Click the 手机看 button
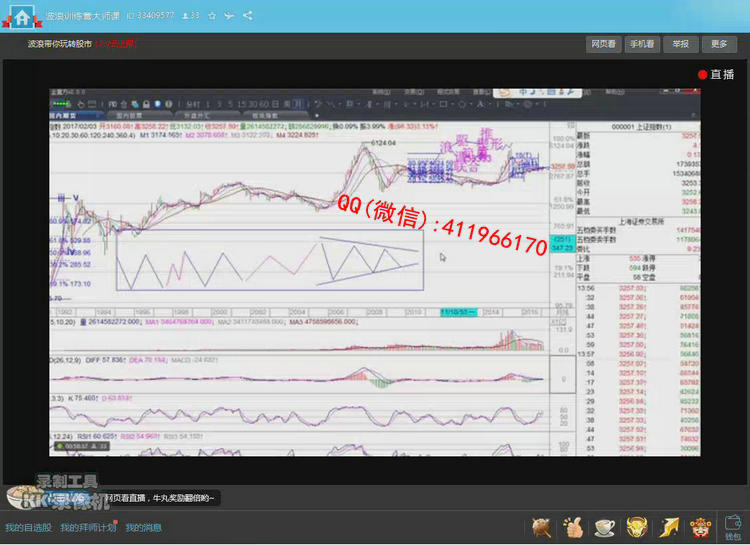 point(641,44)
